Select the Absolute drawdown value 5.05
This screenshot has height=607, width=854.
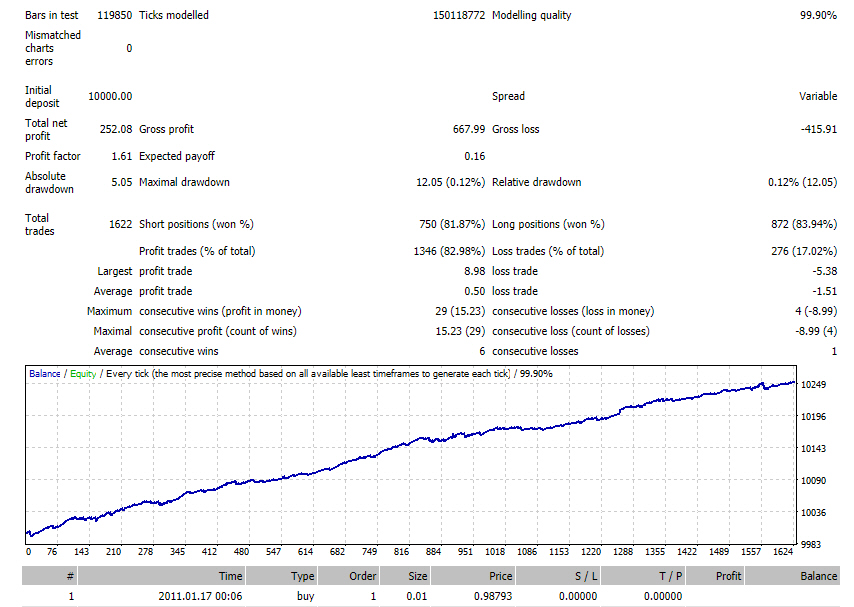point(122,183)
